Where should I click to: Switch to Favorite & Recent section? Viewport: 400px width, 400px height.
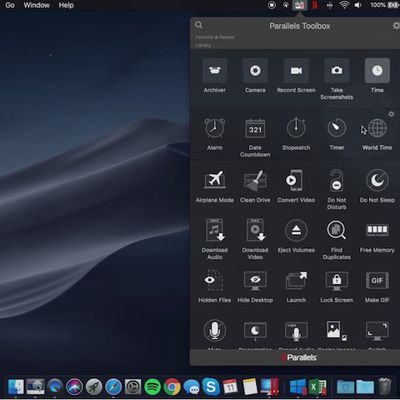pyautogui.click(x=215, y=37)
